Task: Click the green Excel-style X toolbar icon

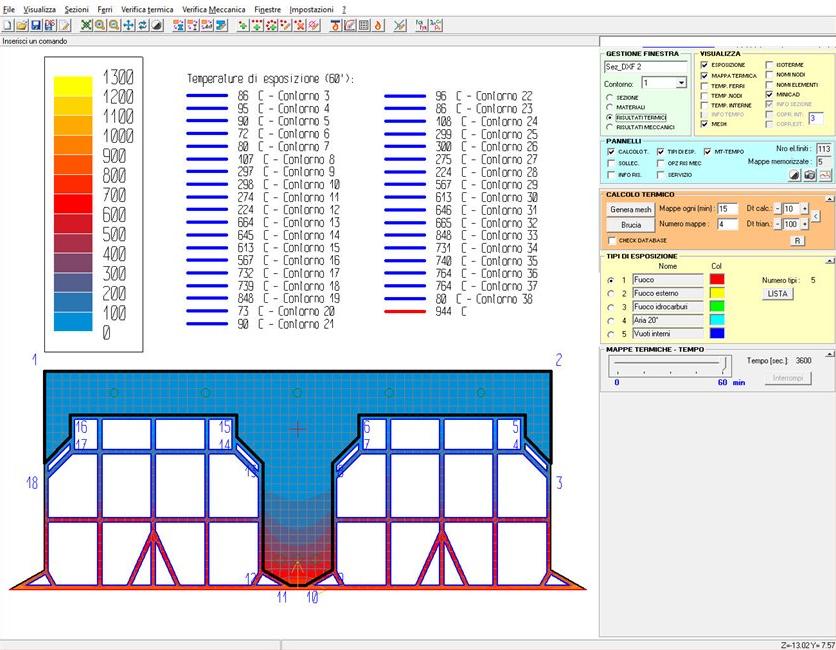Action: coord(86,25)
